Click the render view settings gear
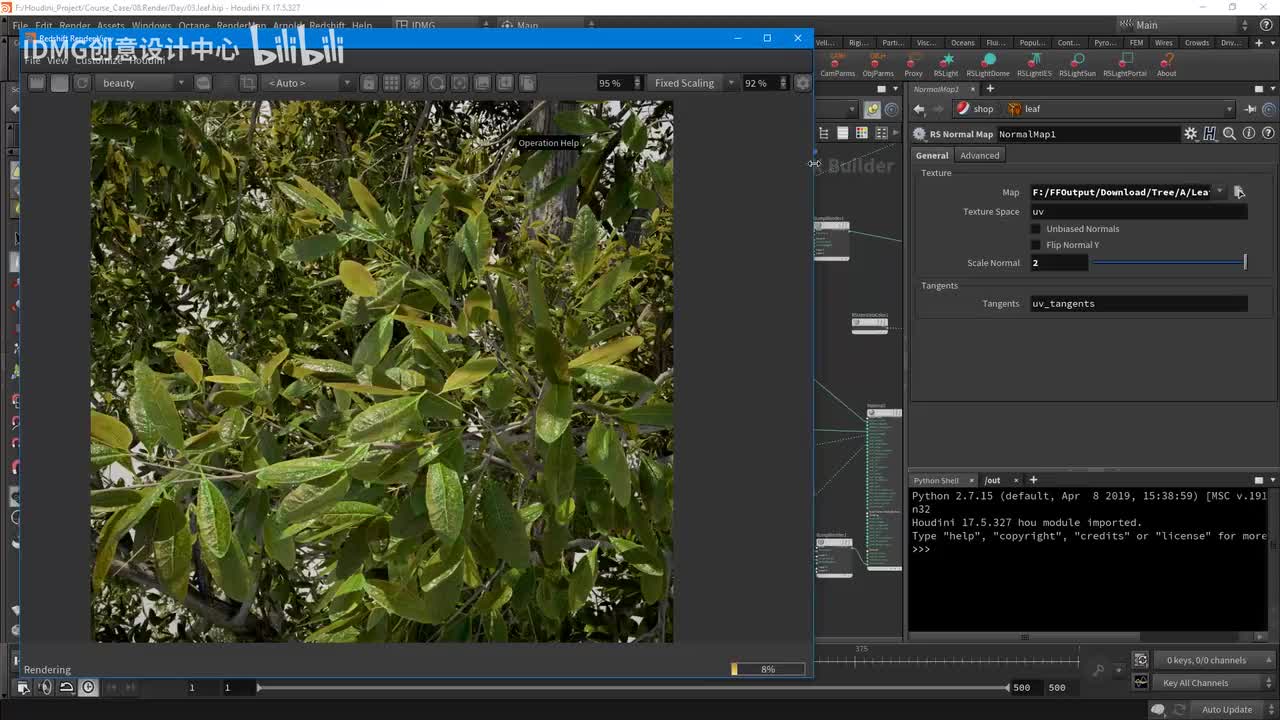Viewport: 1280px width, 720px height. coord(802,83)
